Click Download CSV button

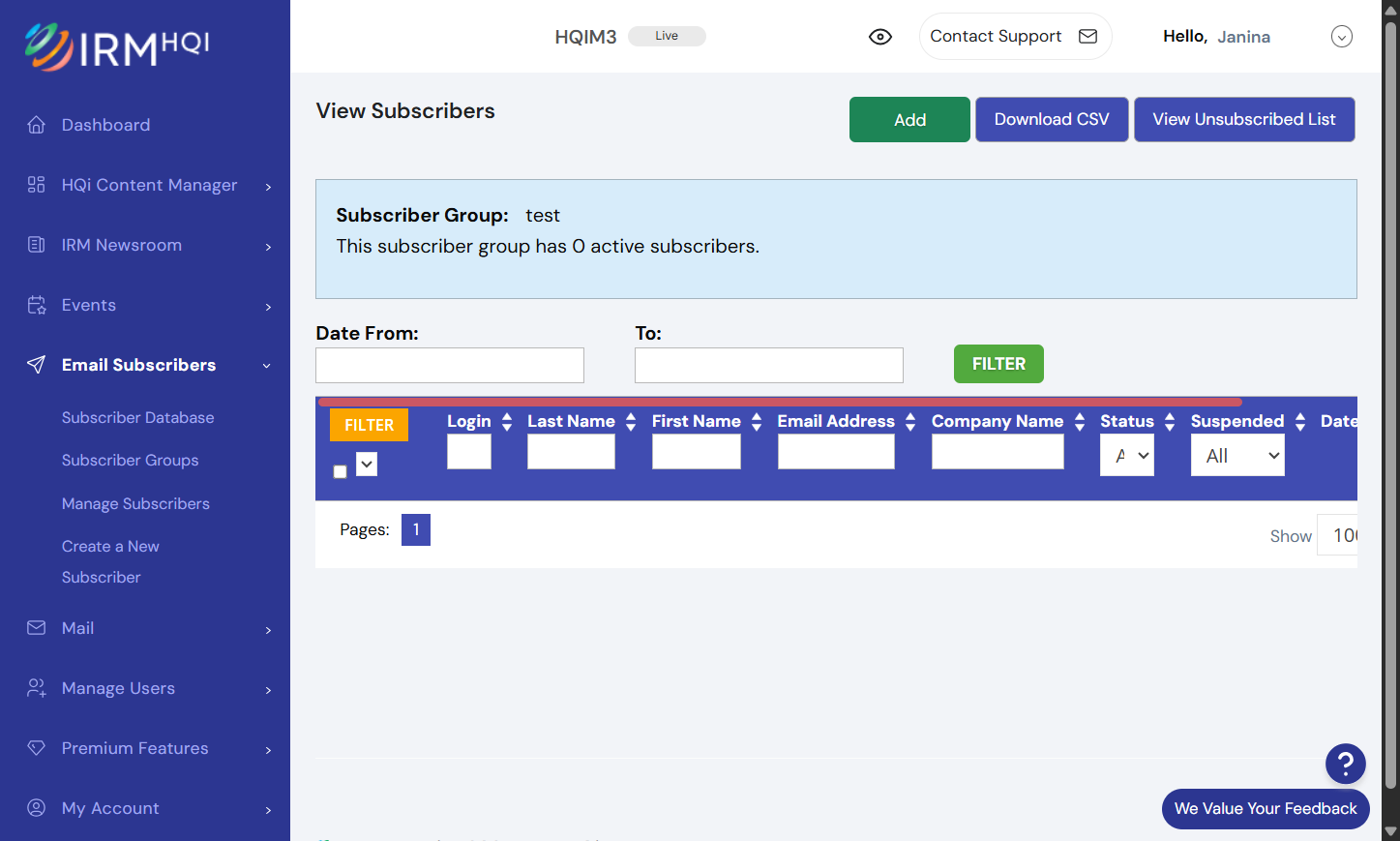click(1052, 119)
